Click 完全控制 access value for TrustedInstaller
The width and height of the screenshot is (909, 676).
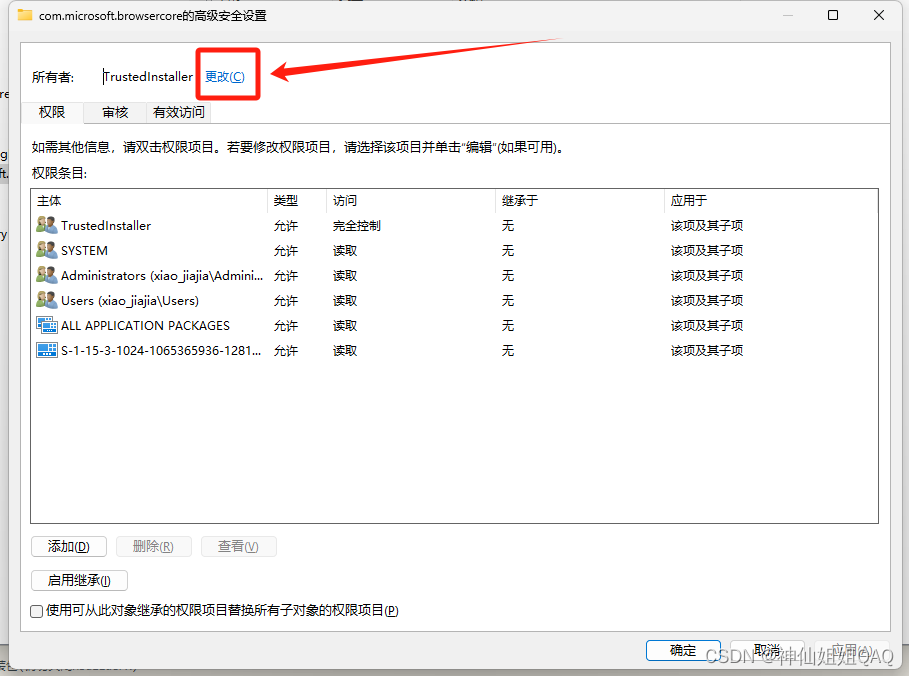[x=357, y=226]
